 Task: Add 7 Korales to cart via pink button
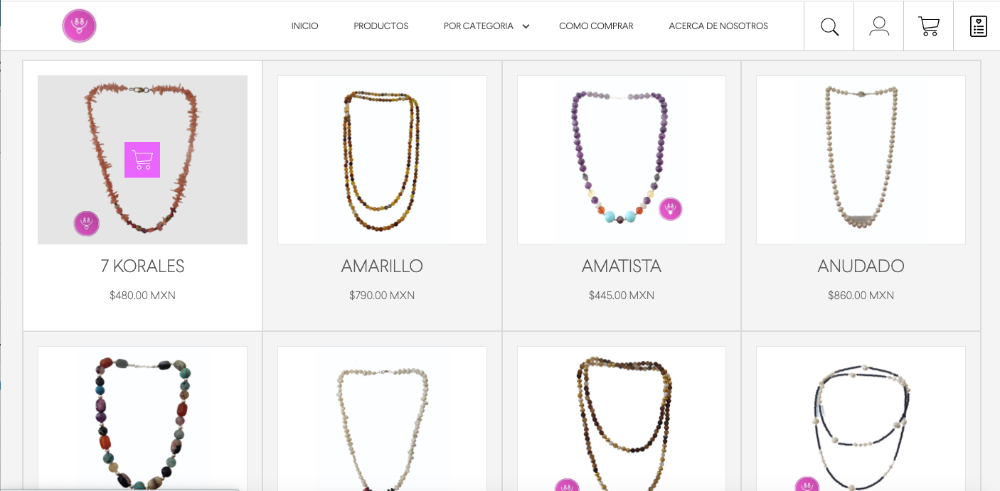tap(142, 159)
